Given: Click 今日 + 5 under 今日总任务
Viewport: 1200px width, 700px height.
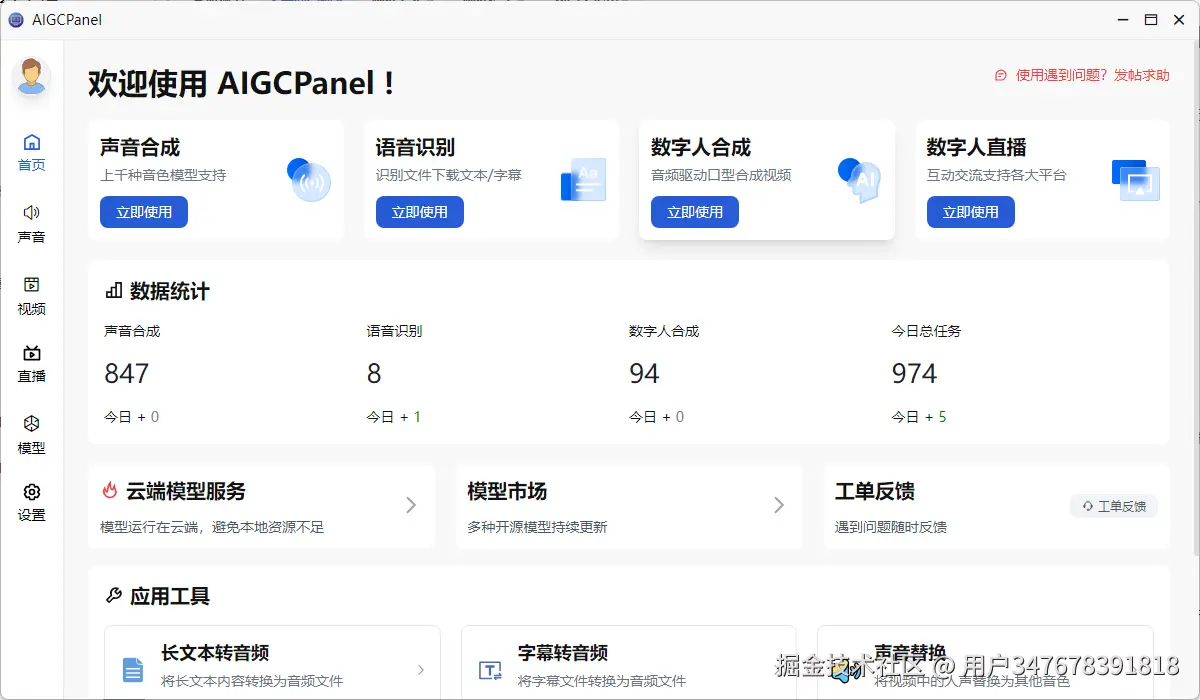Looking at the screenshot, I should tap(919, 417).
